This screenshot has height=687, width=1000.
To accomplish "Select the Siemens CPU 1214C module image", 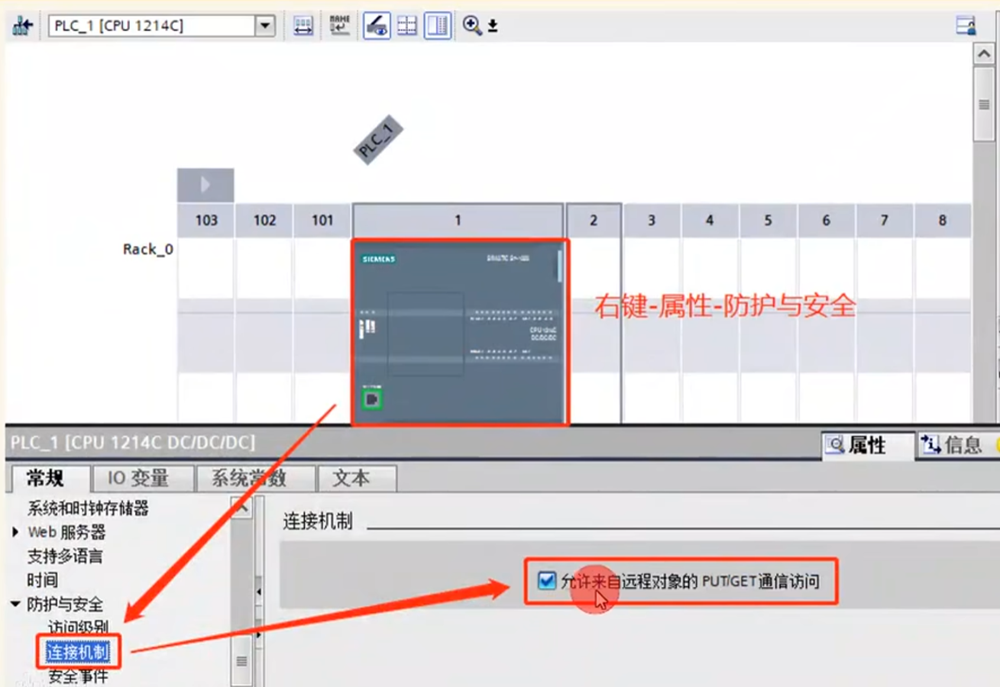I will (x=460, y=332).
